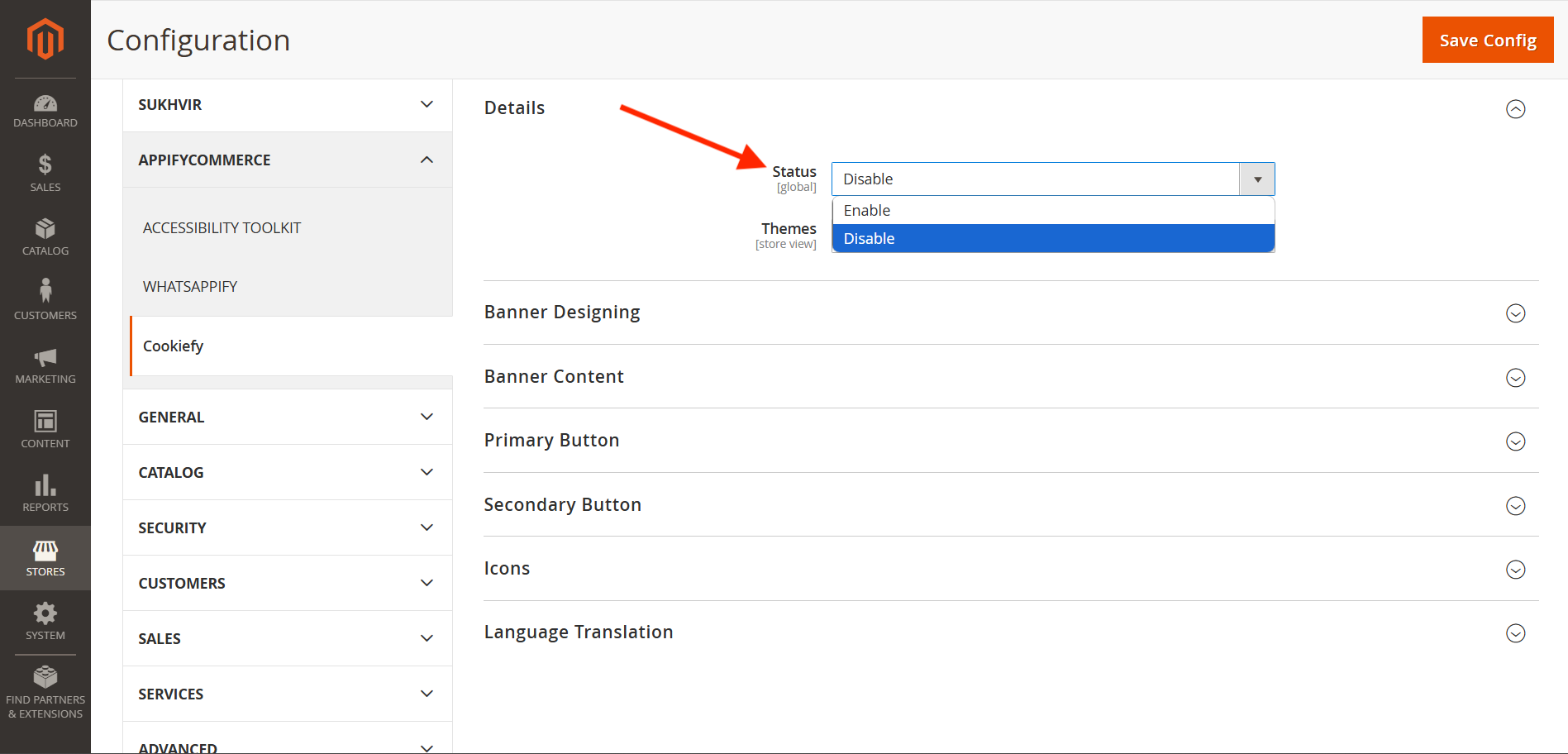The image size is (1568, 754).
Task: Expand Icons section circle icon
Action: (1515, 570)
